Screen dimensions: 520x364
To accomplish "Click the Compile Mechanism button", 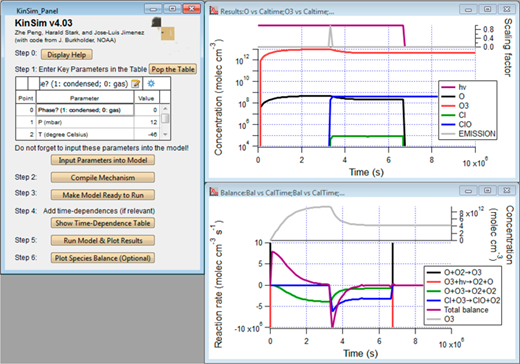I will 103,178.
